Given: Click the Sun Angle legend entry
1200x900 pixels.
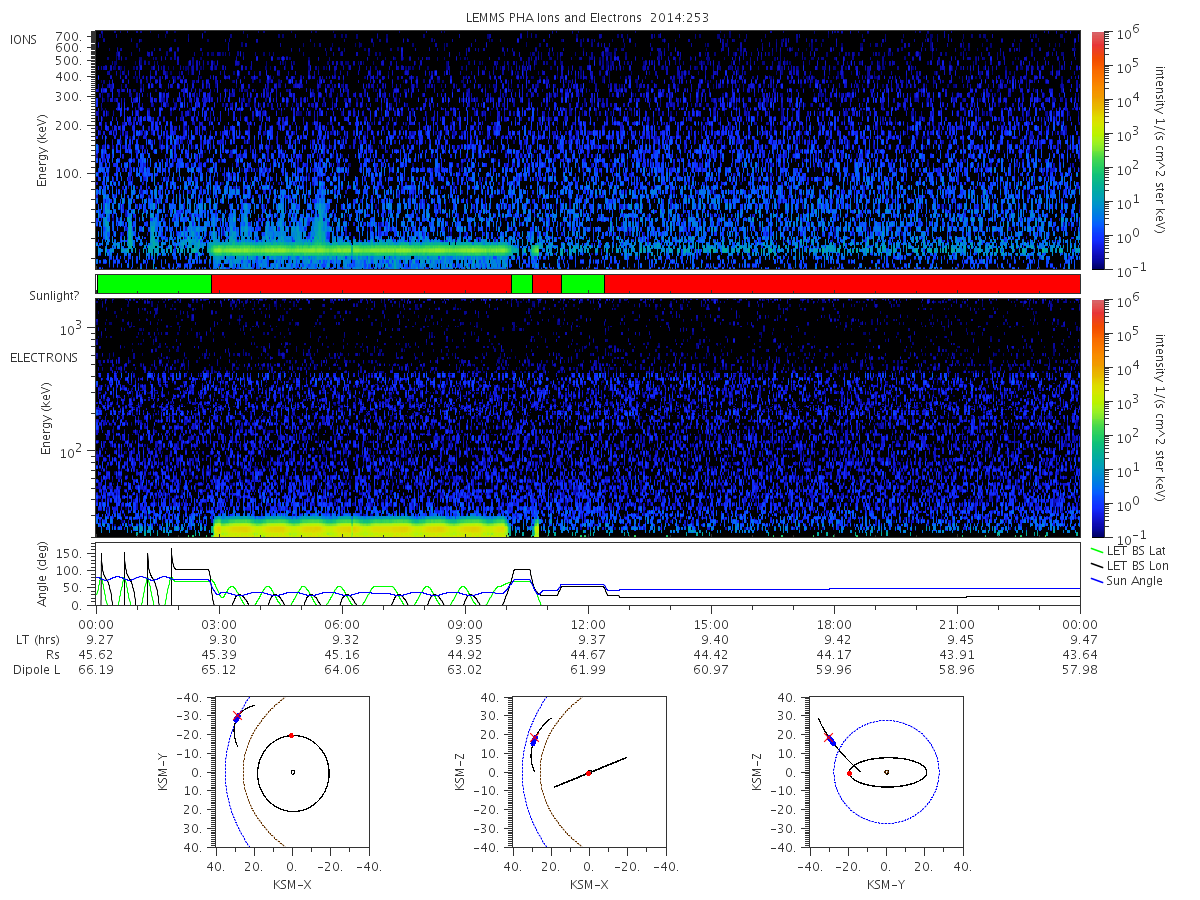Looking at the screenshot, I should pos(1126,581).
